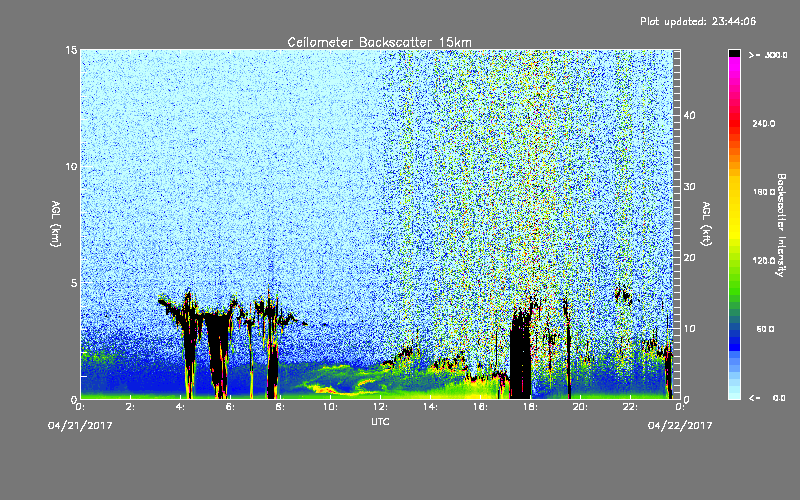This screenshot has width=800, height=500.
Task: Click the 15 km tick label on left axis
Action: tap(71, 50)
